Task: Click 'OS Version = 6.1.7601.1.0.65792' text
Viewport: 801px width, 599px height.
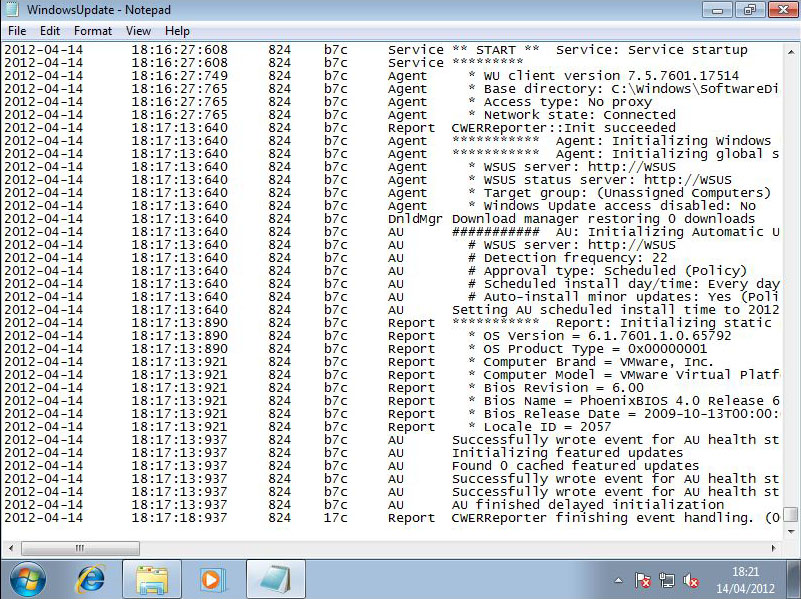Action: (607, 336)
